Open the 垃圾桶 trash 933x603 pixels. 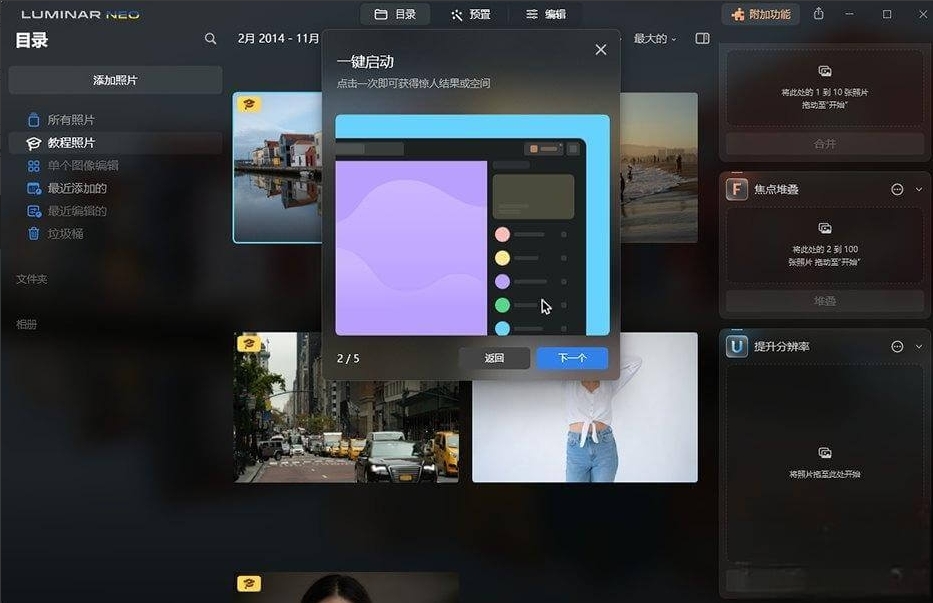pos(115,233)
